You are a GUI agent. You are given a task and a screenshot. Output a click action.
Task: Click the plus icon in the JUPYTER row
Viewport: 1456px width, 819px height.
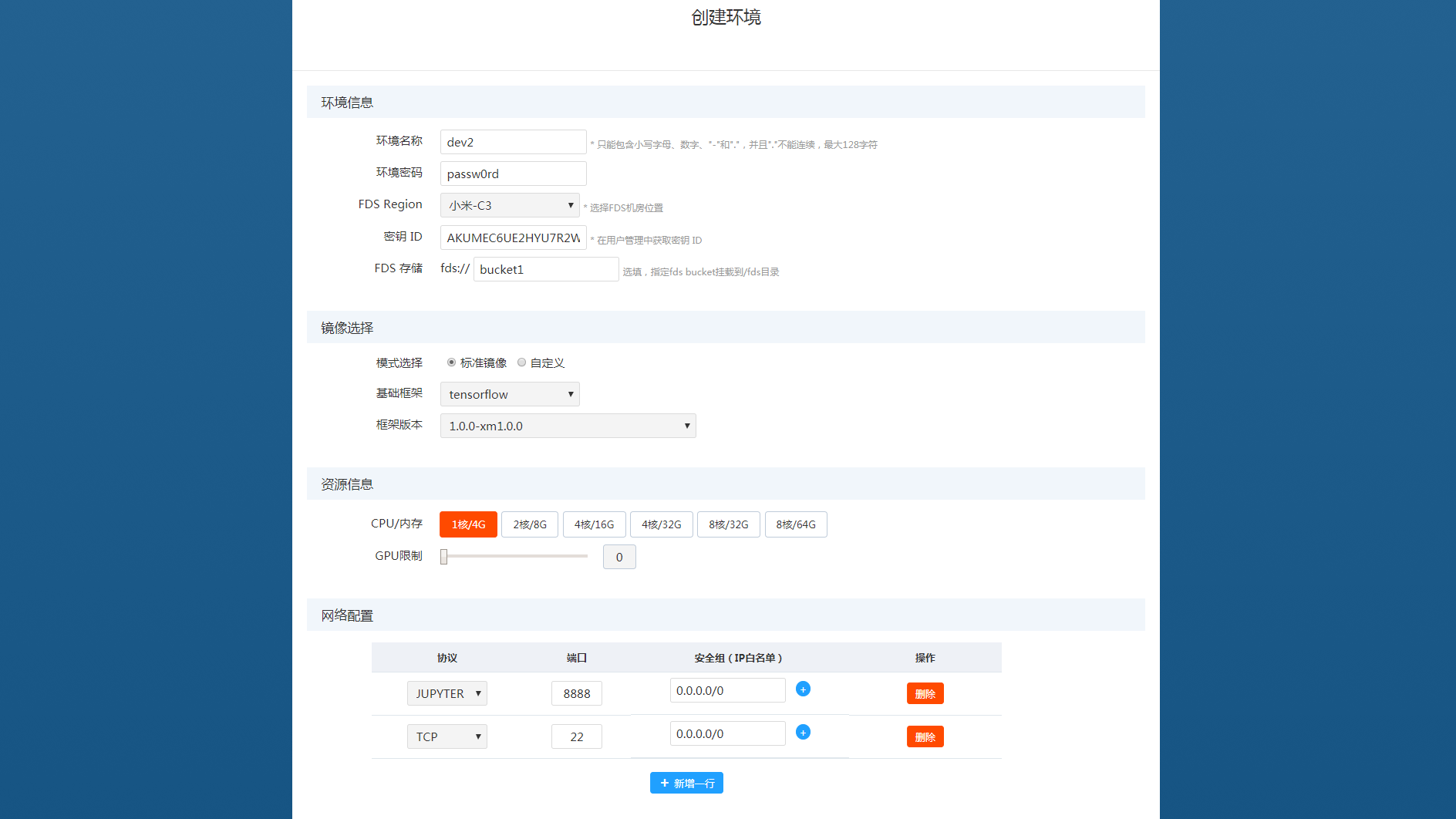(803, 689)
